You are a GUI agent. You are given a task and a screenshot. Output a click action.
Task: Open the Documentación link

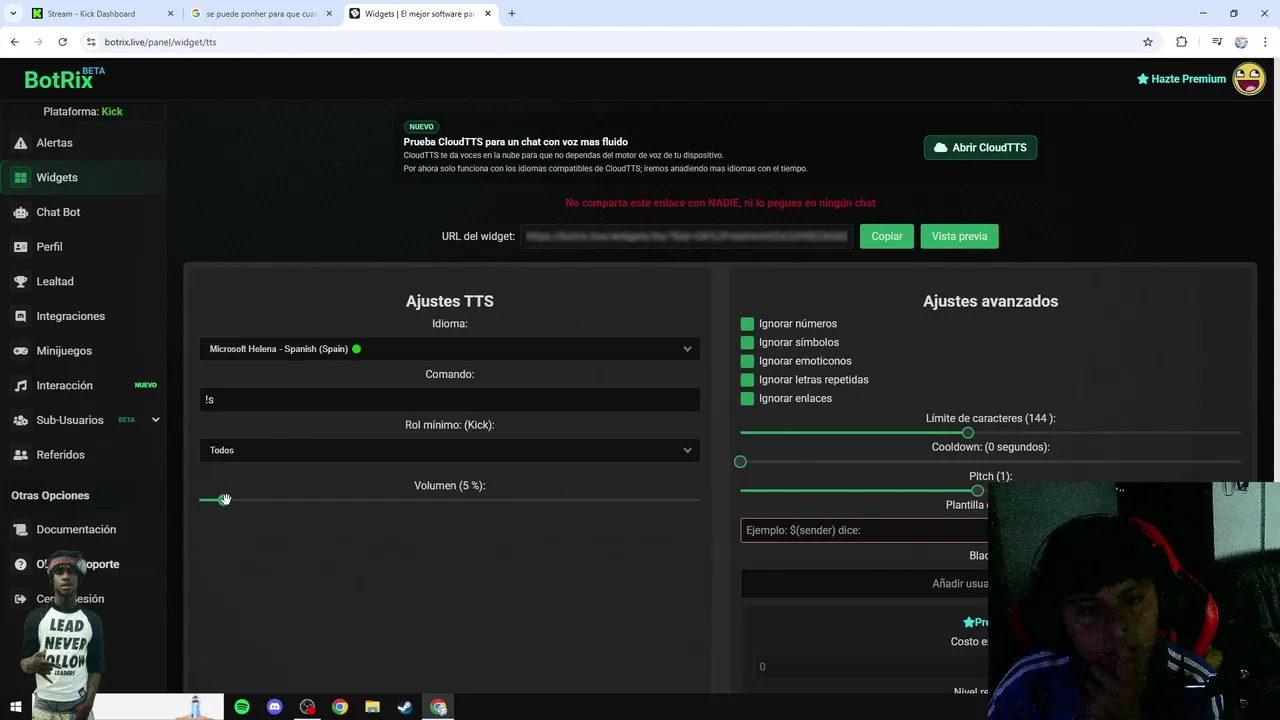76,530
